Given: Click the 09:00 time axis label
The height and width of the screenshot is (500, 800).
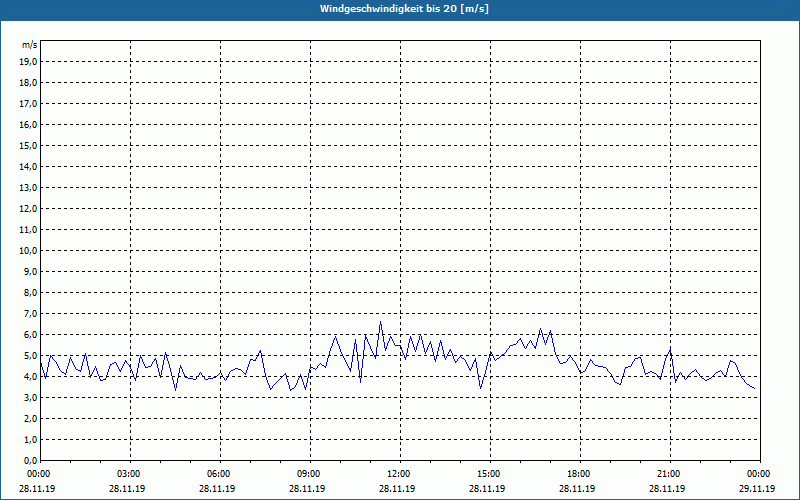Looking at the screenshot, I should coord(310,474).
